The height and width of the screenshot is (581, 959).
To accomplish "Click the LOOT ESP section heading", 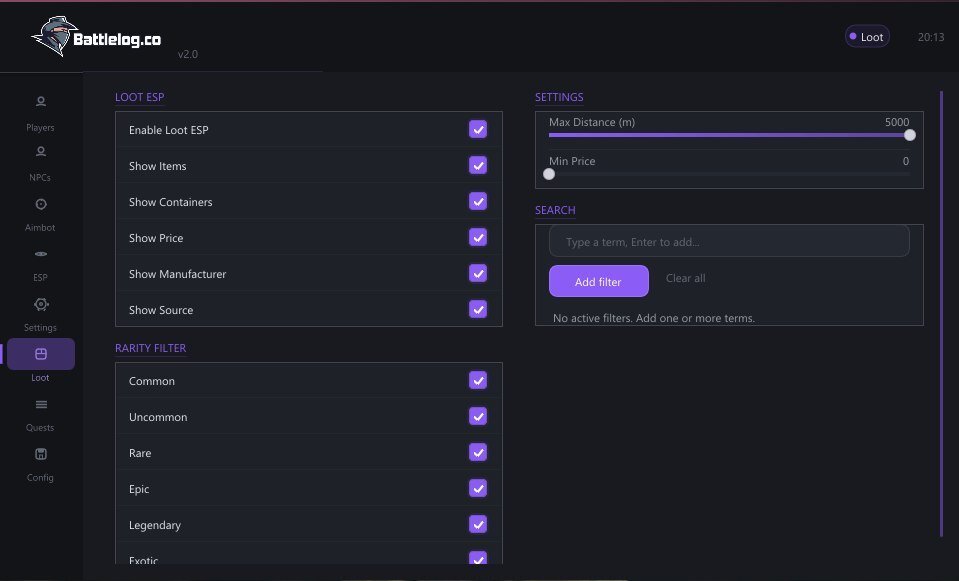I will click(139, 97).
